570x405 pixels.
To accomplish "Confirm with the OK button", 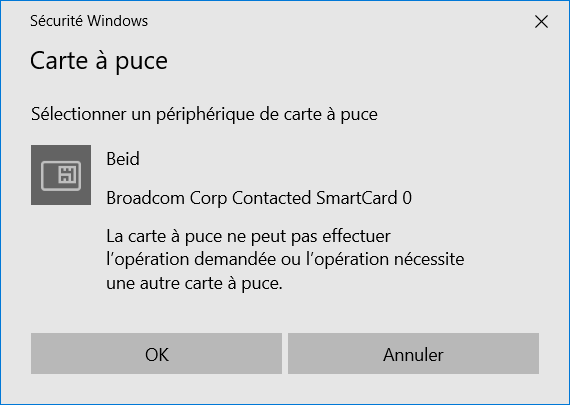I will [156, 353].
